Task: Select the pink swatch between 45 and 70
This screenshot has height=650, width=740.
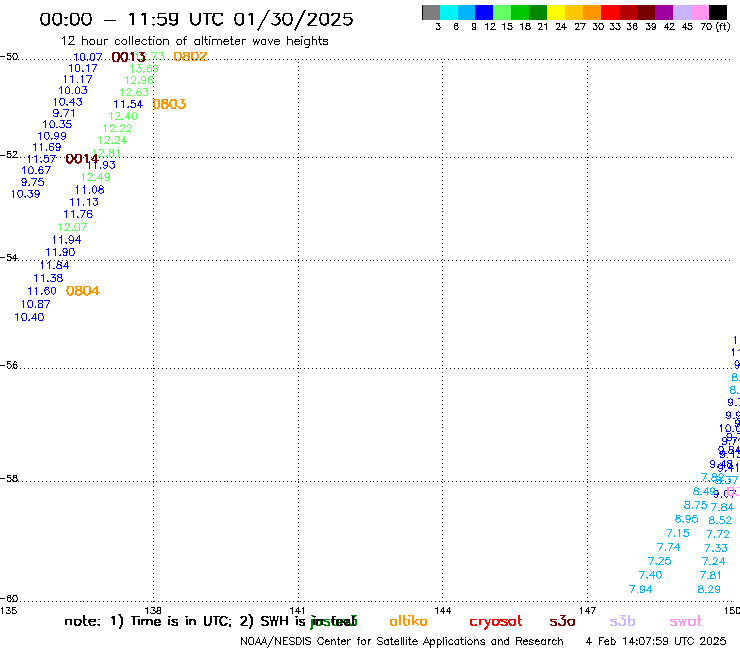Action: [x=699, y=12]
